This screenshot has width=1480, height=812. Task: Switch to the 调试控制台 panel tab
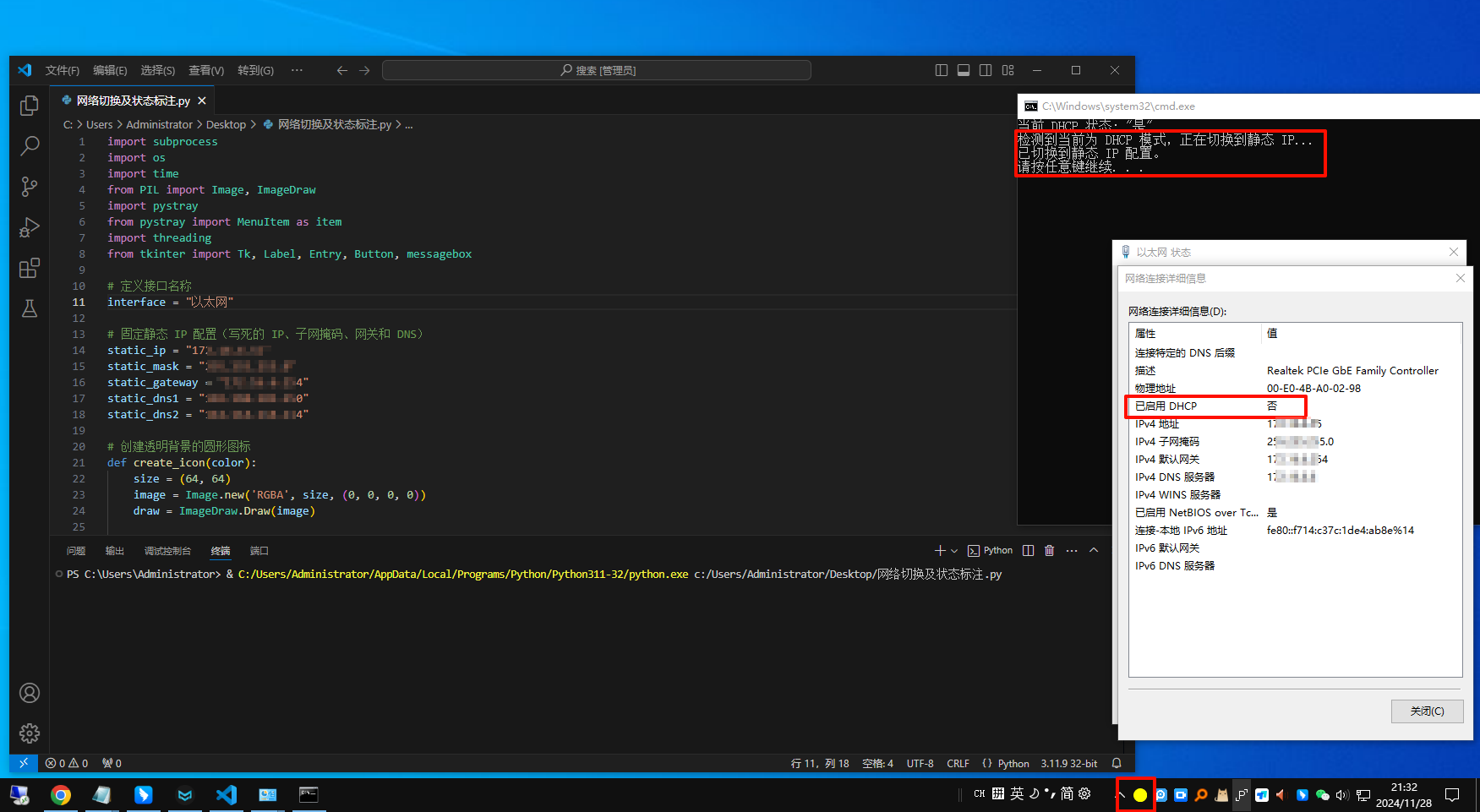(167, 551)
